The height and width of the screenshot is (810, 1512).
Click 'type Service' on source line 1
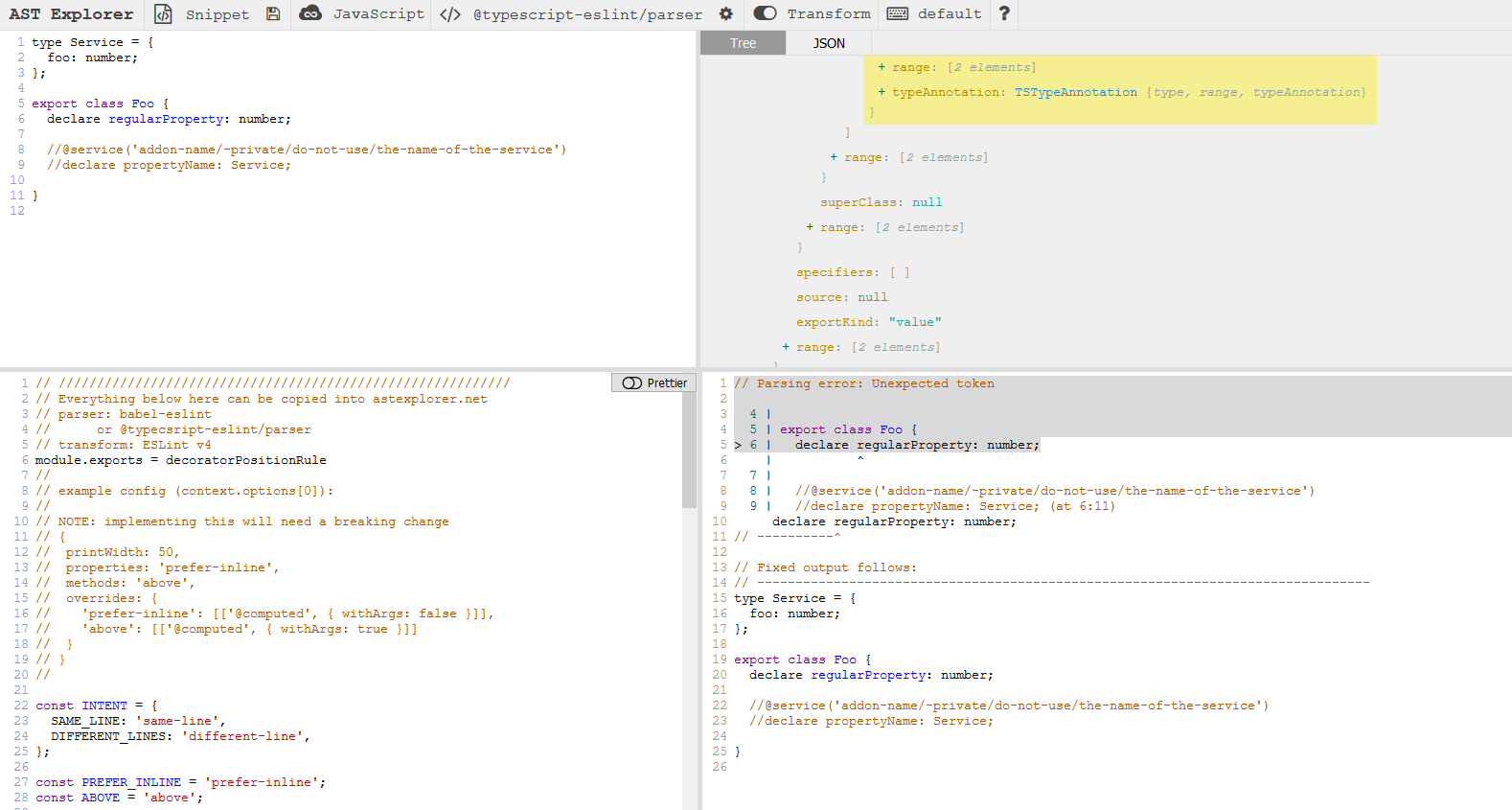[78, 42]
